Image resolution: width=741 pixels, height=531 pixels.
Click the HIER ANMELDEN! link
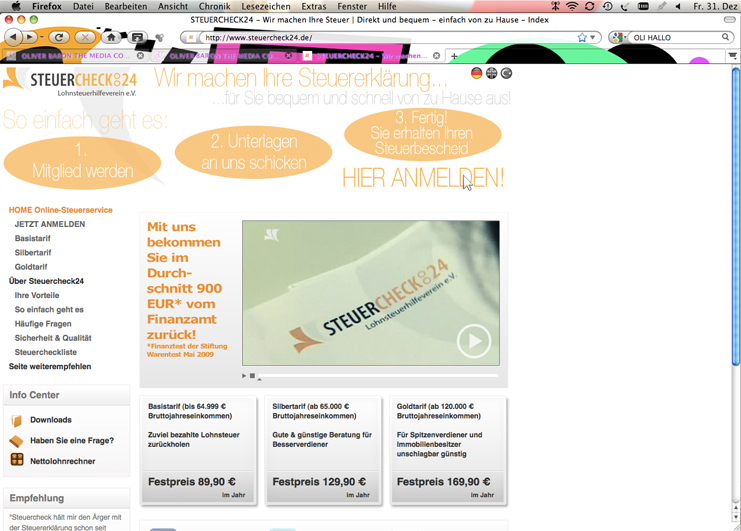(423, 178)
